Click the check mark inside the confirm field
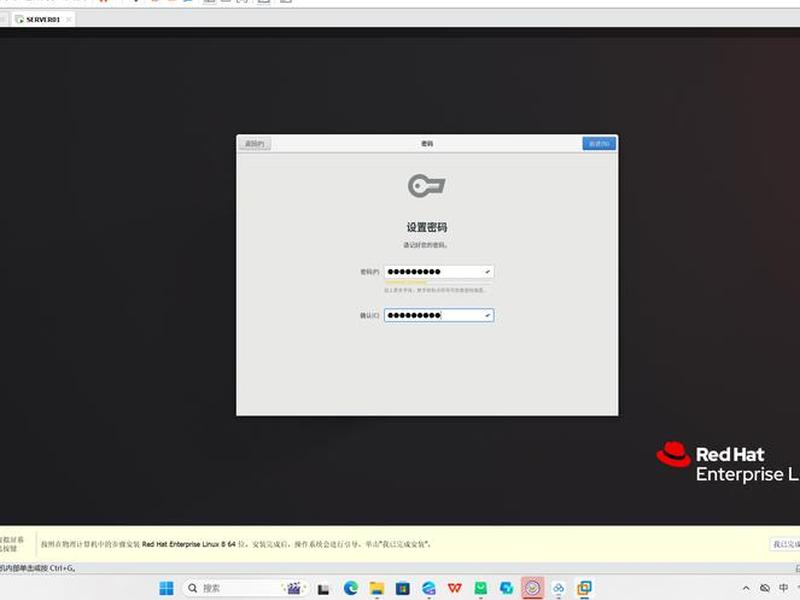The height and width of the screenshot is (600, 800). pyautogui.click(x=487, y=315)
